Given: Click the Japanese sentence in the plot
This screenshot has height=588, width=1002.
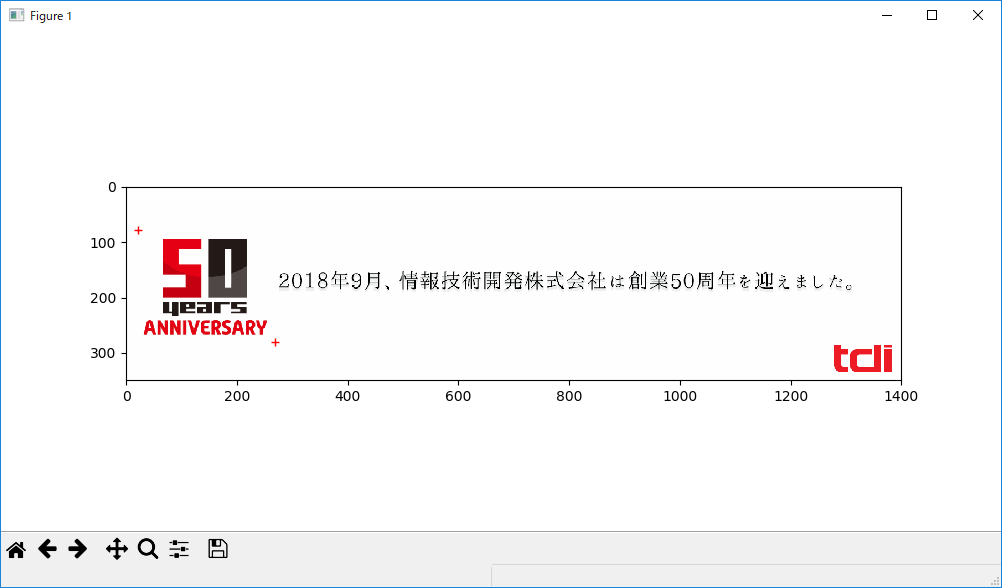Looking at the screenshot, I should 566,281.
